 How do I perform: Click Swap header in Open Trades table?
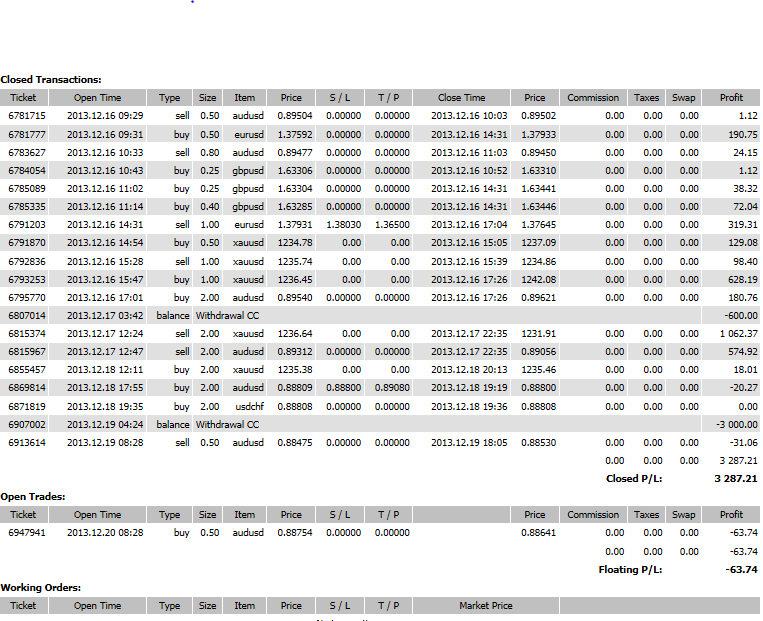point(684,514)
